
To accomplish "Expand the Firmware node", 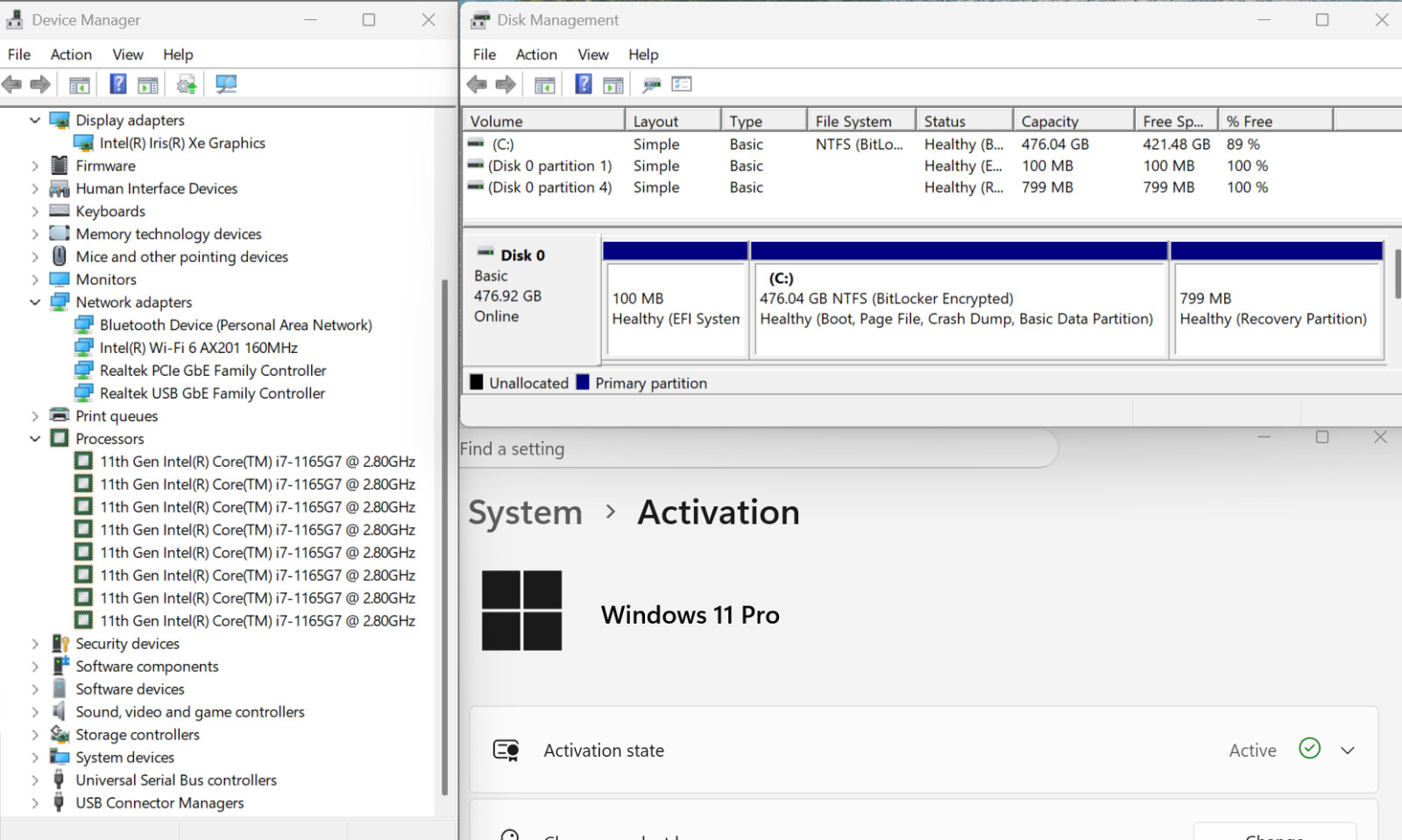I will (x=35, y=166).
